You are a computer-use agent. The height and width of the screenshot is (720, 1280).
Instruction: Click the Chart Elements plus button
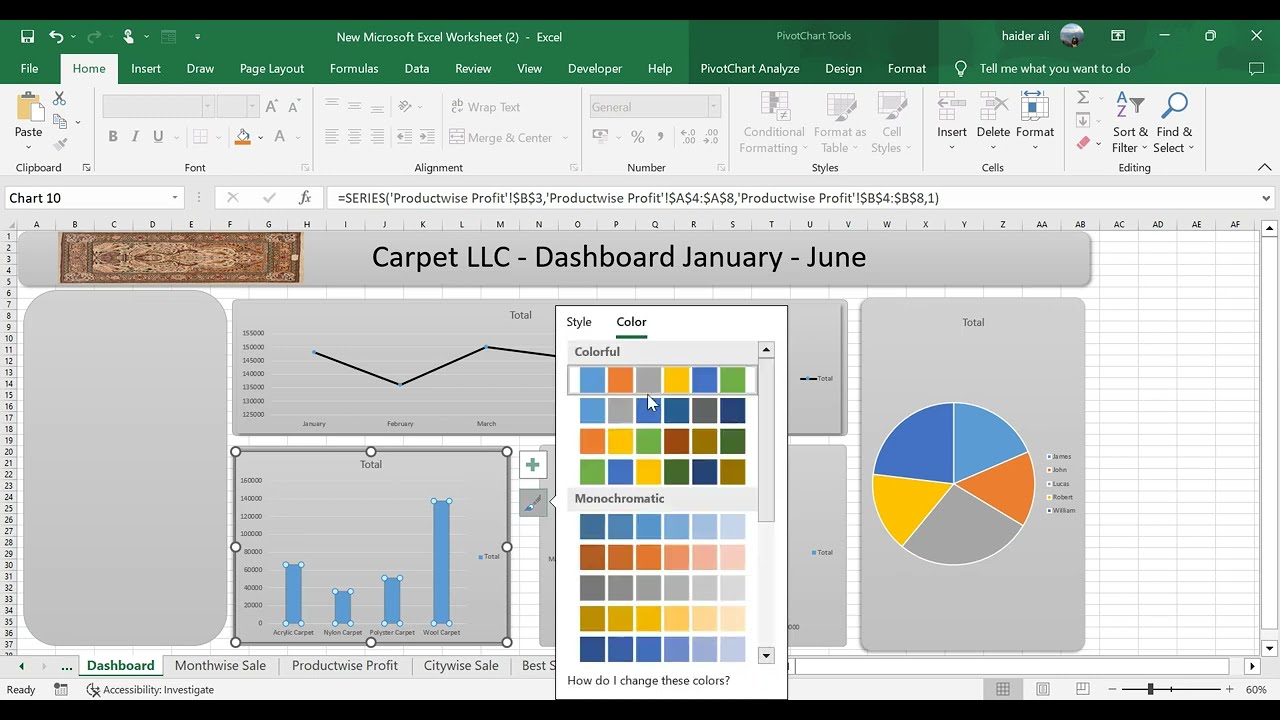click(532, 465)
